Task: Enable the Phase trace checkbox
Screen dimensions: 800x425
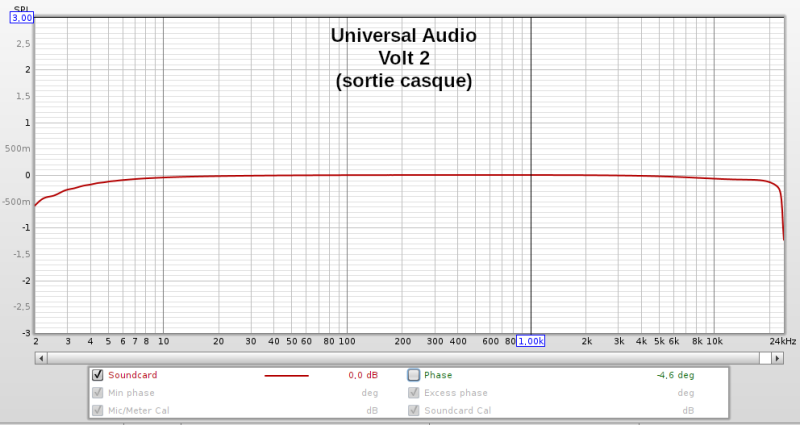Action: (414, 376)
